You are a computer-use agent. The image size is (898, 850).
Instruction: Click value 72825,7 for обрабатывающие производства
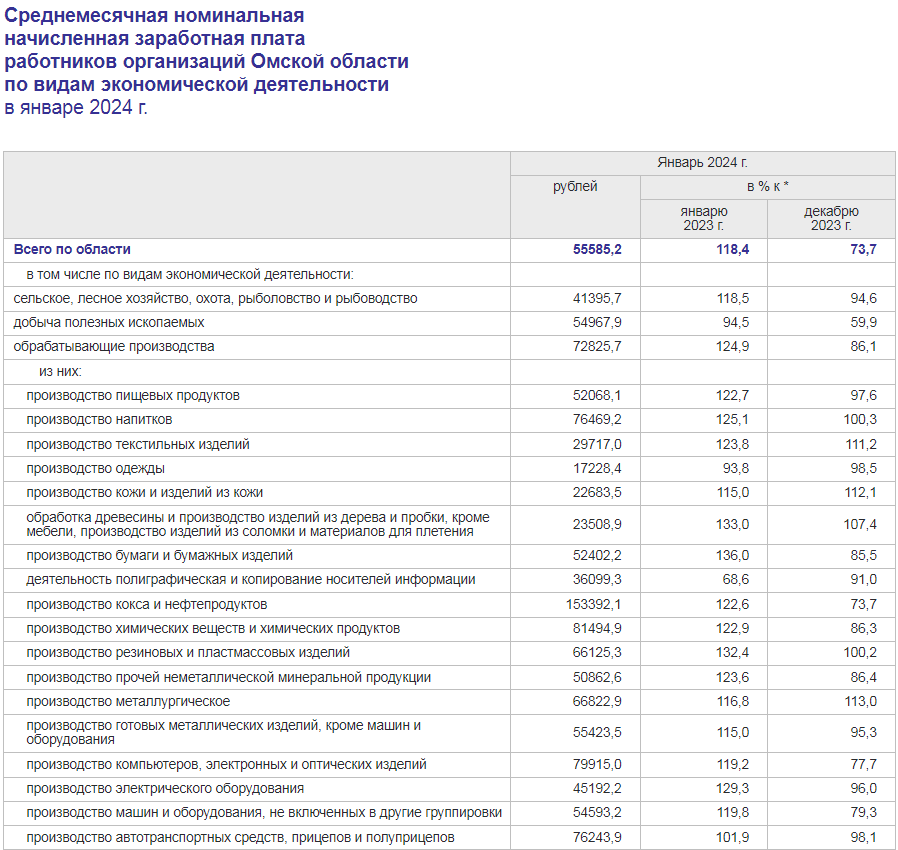[x=597, y=347]
